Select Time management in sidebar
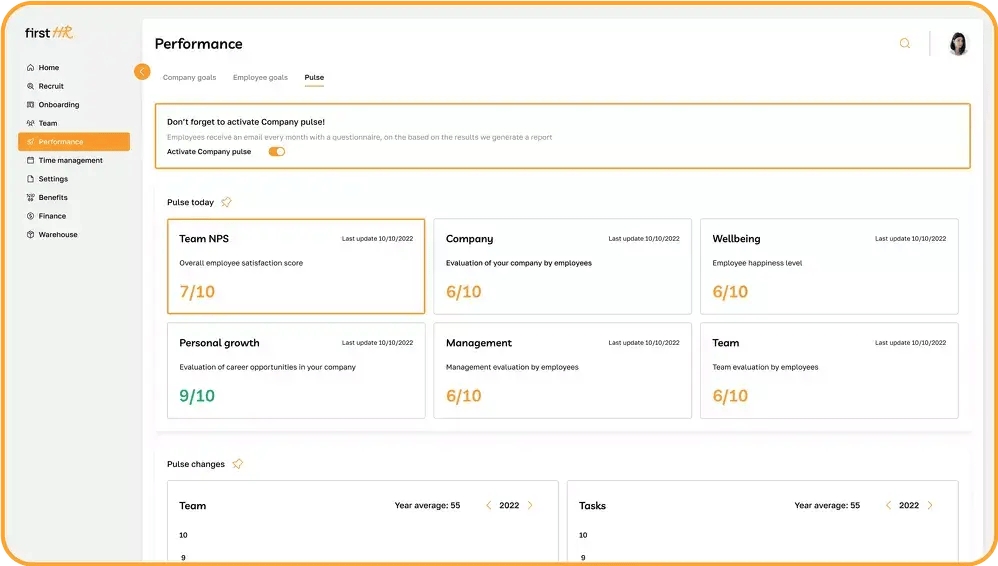The height and width of the screenshot is (566, 998). [70, 160]
